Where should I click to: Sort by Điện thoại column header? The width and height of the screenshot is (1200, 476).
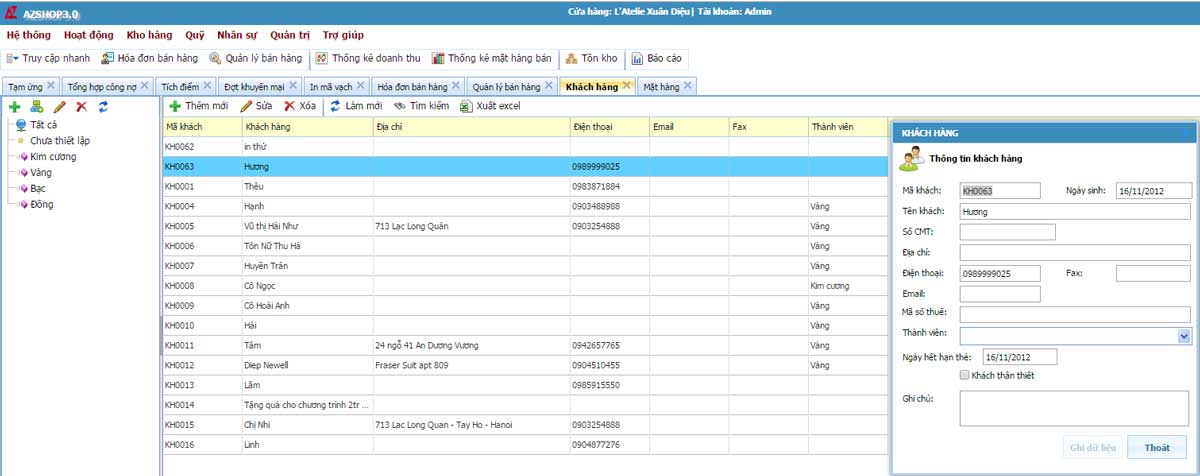coord(609,127)
